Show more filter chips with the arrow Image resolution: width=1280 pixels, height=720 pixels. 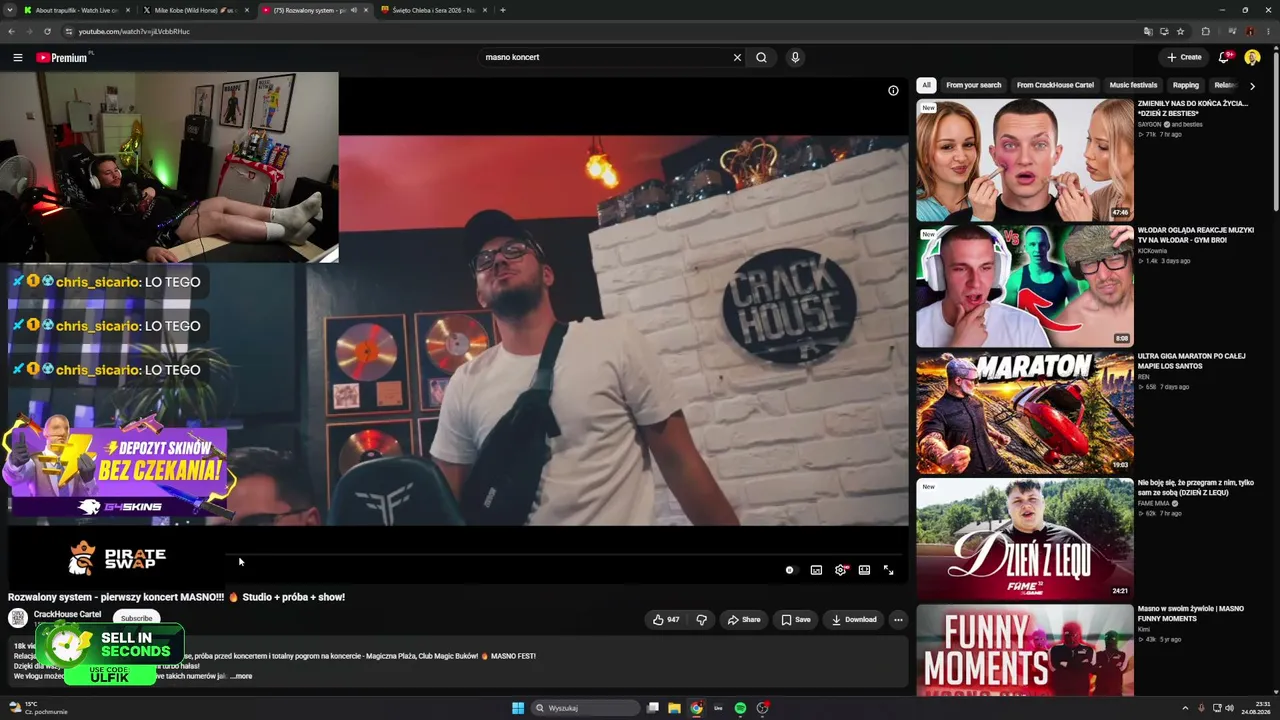point(1252,86)
